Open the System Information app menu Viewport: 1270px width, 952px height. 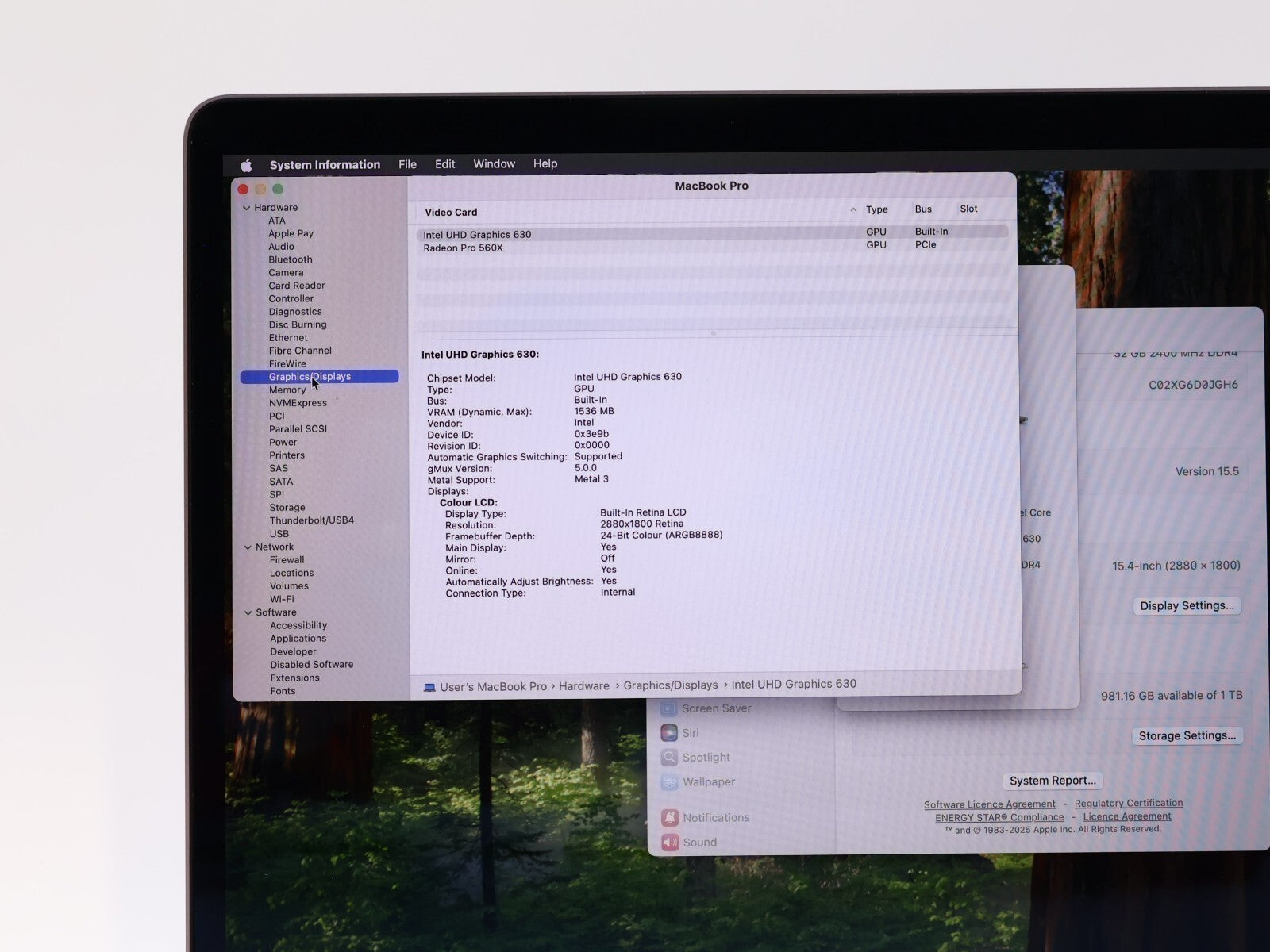(x=325, y=165)
